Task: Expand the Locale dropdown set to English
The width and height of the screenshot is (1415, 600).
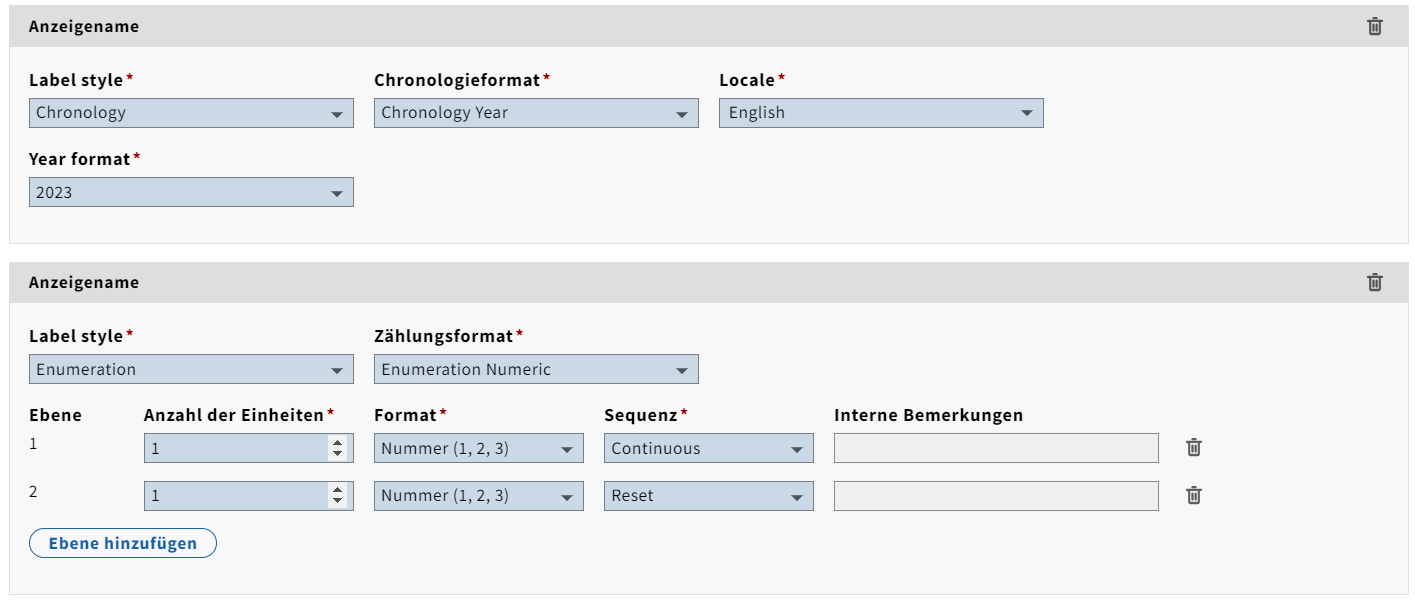Action: point(881,113)
